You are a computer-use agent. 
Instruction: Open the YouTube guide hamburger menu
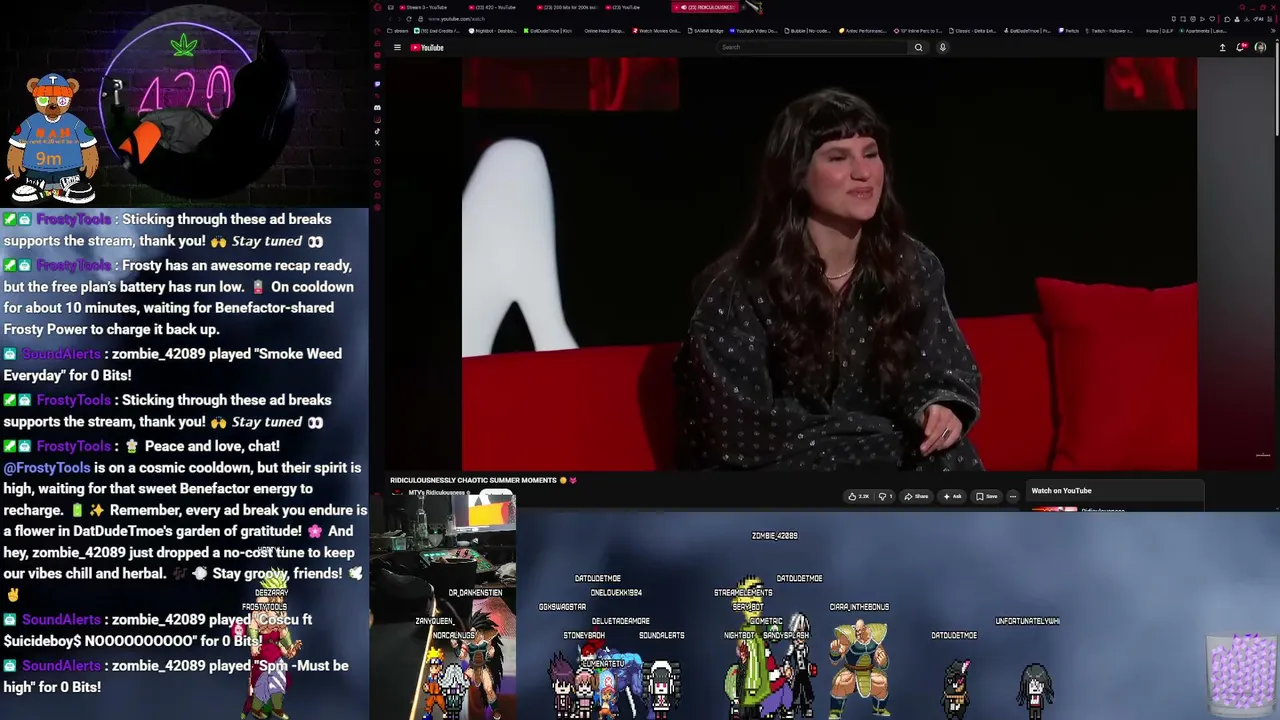(397, 47)
